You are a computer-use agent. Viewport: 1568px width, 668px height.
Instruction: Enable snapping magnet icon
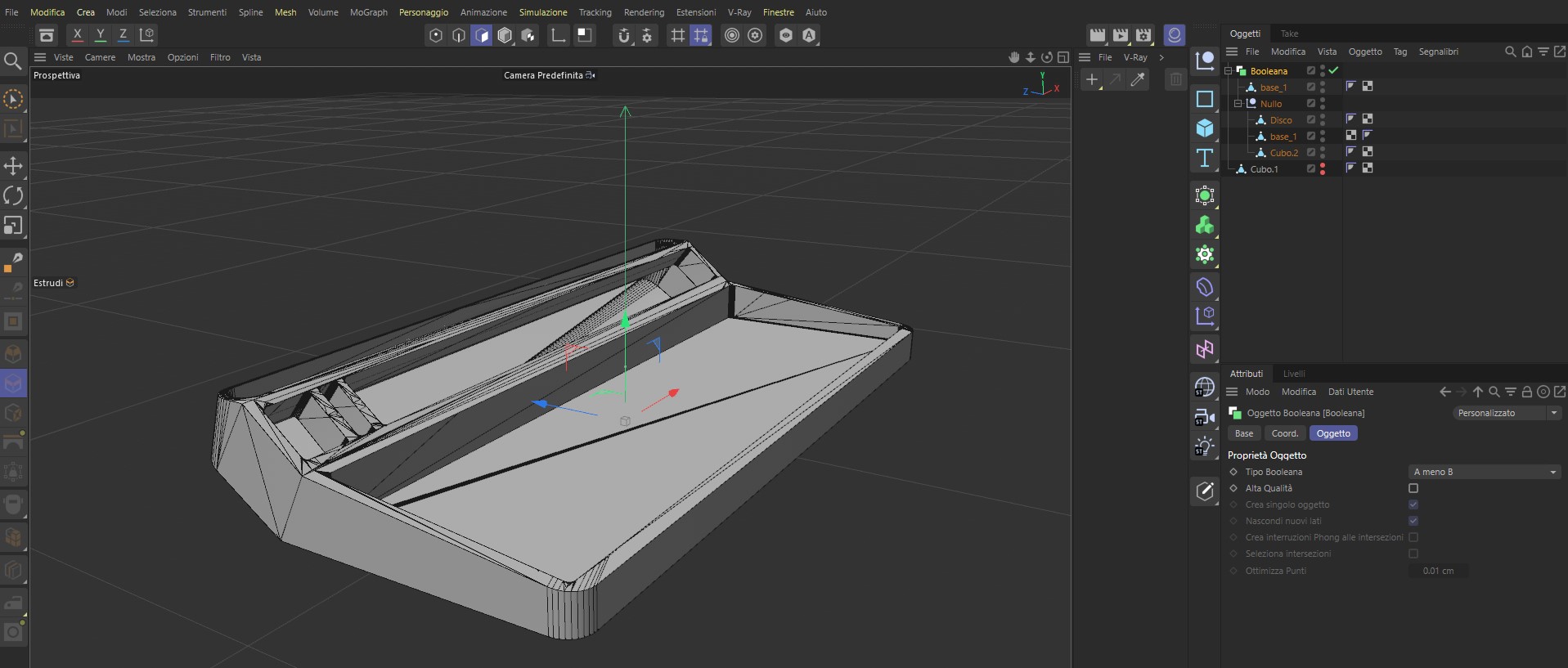(624, 35)
